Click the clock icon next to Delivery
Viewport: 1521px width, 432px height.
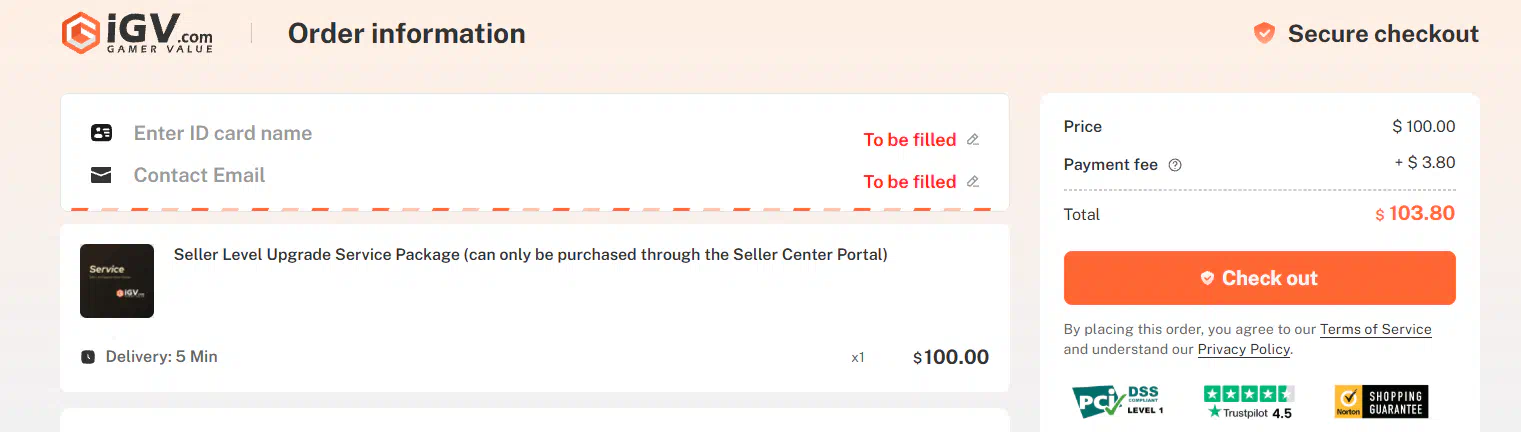(x=88, y=357)
